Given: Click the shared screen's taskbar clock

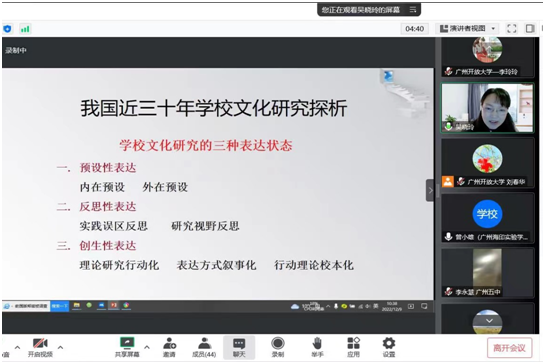Looking at the screenshot, I should click(x=392, y=306).
